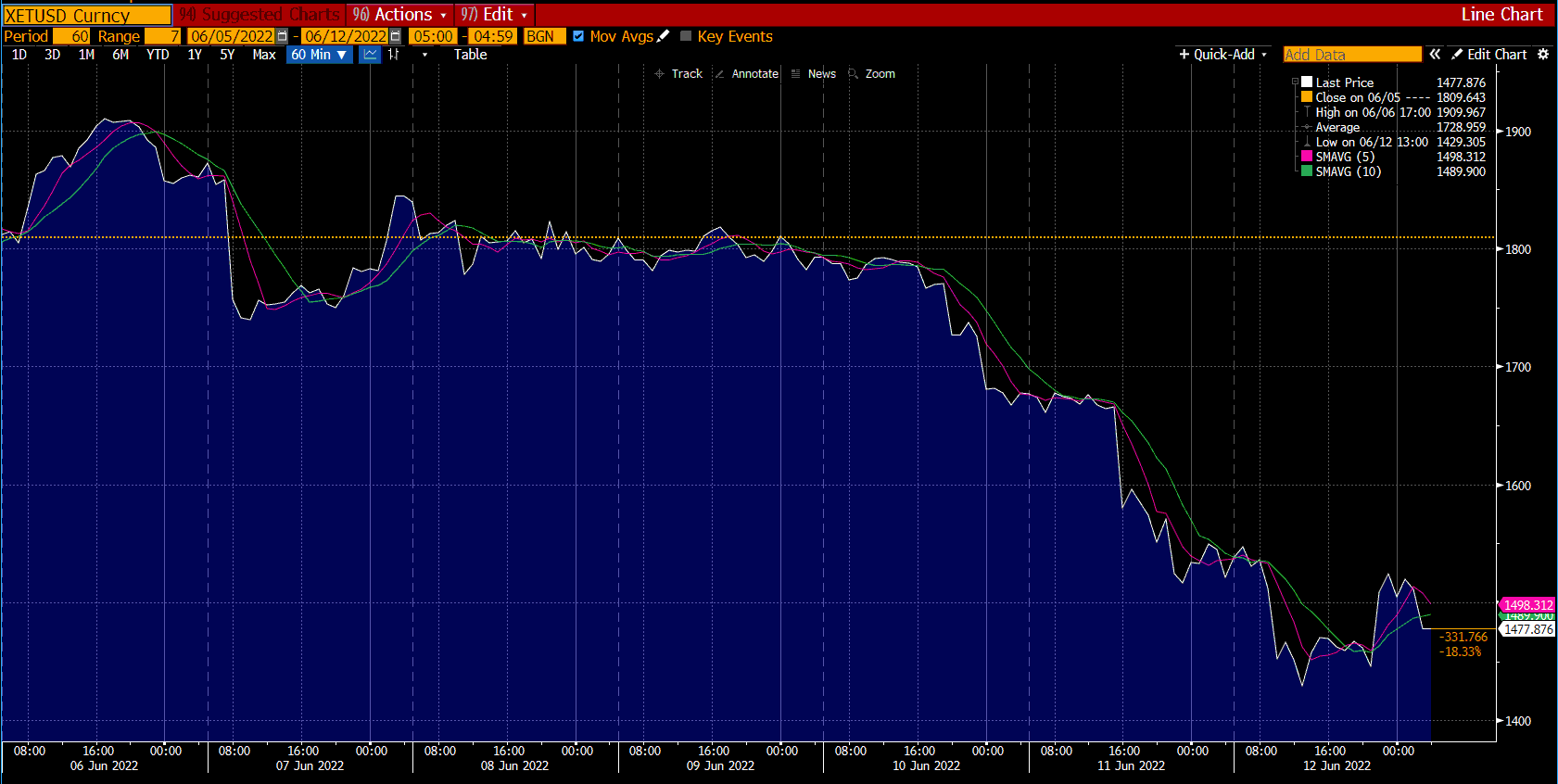Image resolution: width=1558 pixels, height=784 pixels.
Task: Click the Edit Chart button
Action: [1489, 55]
